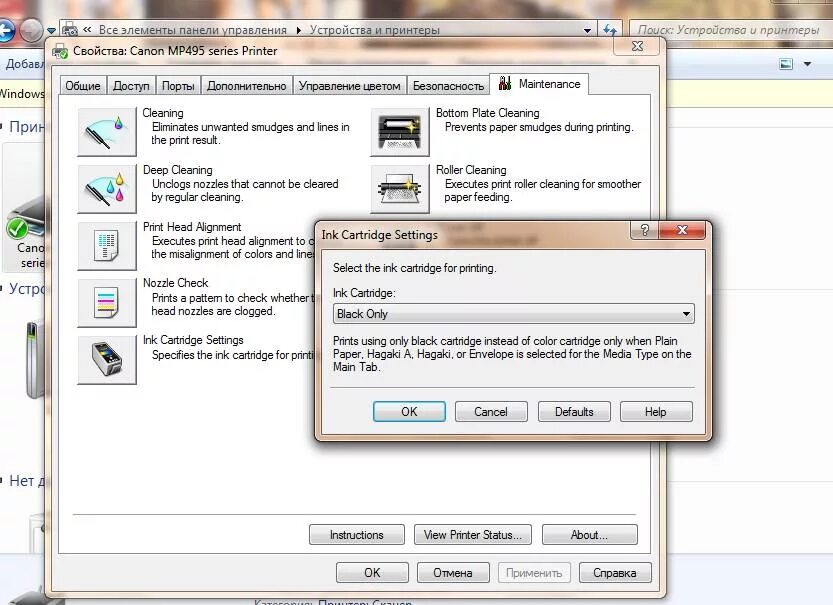Click the Explorer forward navigation arrow
This screenshot has height=605, width=833.
tap(31, 30)
